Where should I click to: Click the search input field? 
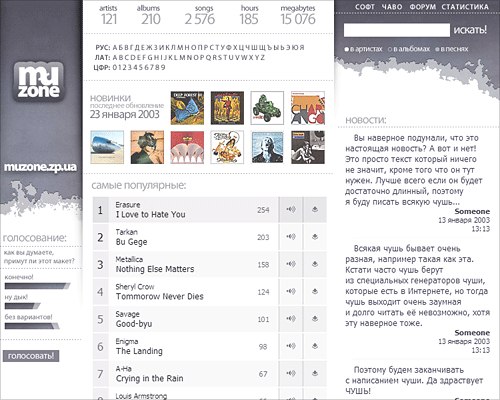397,30
